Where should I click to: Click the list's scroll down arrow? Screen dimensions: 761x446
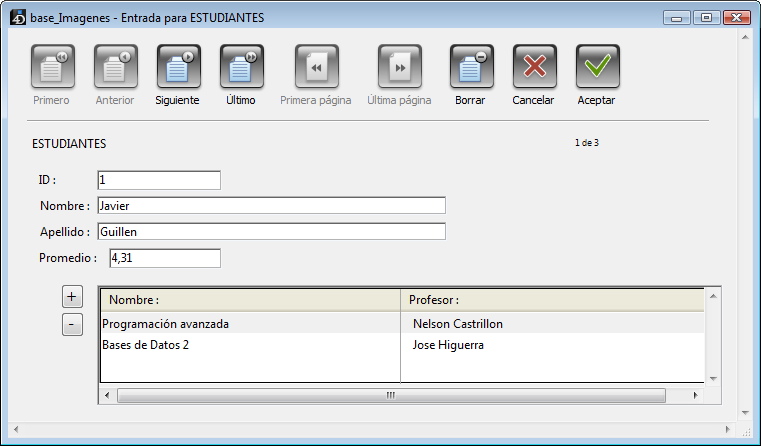(x=714, y=378)
